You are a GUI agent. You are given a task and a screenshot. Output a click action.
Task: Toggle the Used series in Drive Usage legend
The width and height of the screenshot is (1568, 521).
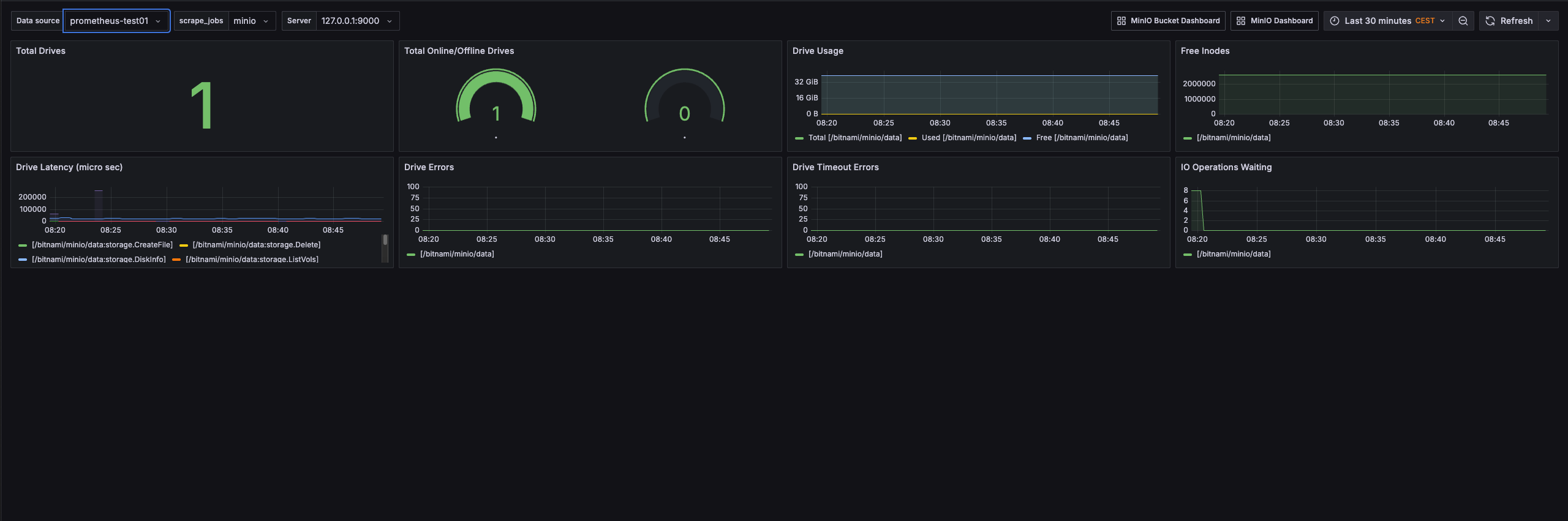pyautogui.click(x=968, y=138)
